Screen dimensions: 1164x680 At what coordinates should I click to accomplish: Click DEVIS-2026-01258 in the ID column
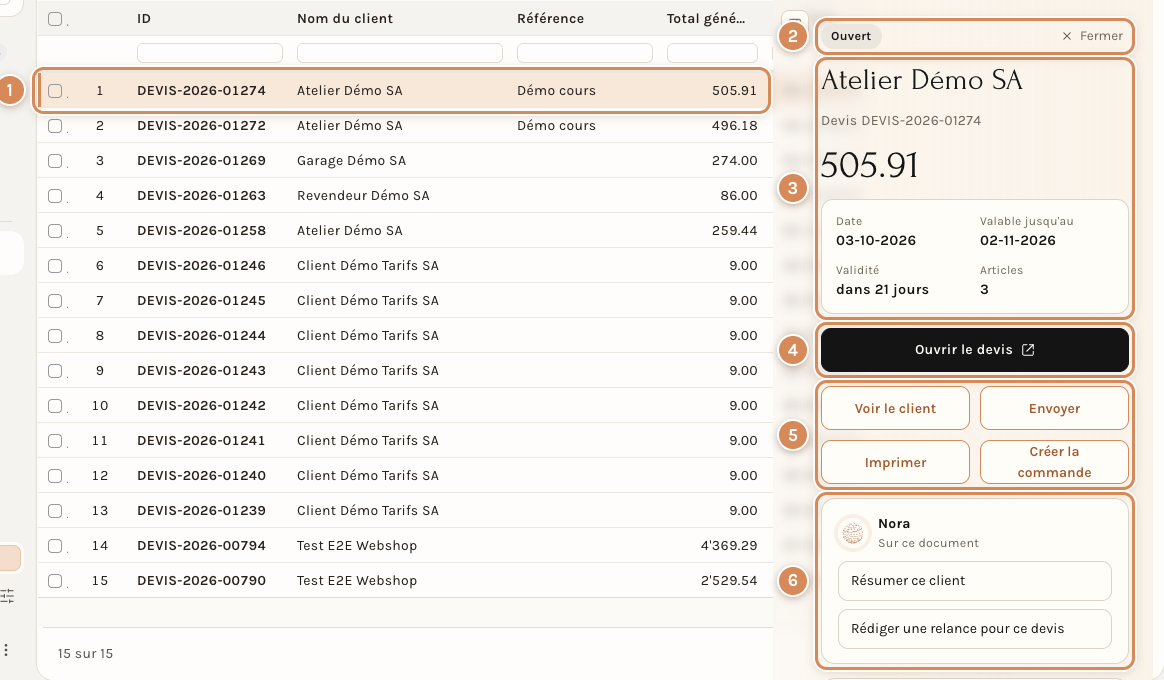tap(201, 231)
